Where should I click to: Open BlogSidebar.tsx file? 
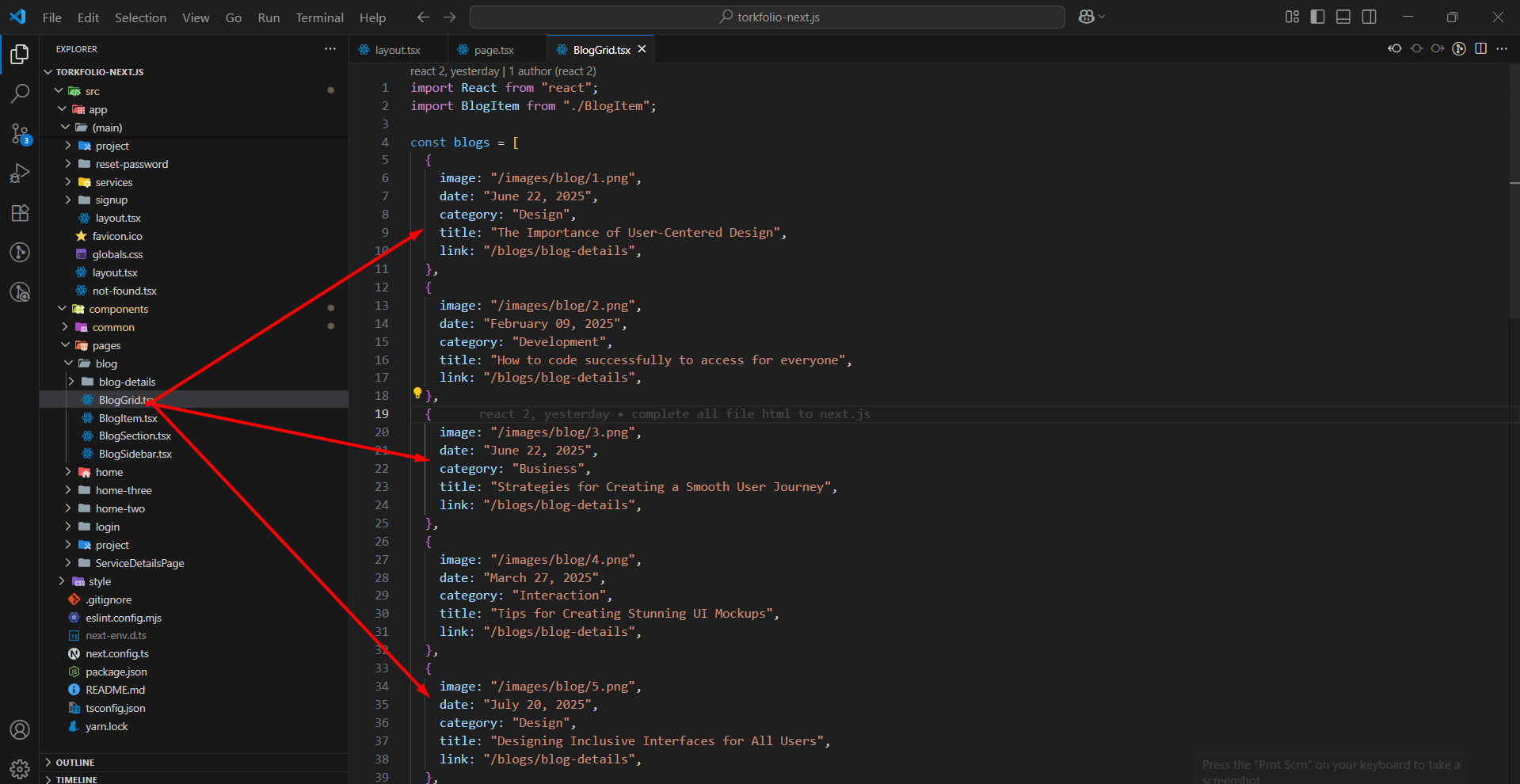tap(194, 455)
